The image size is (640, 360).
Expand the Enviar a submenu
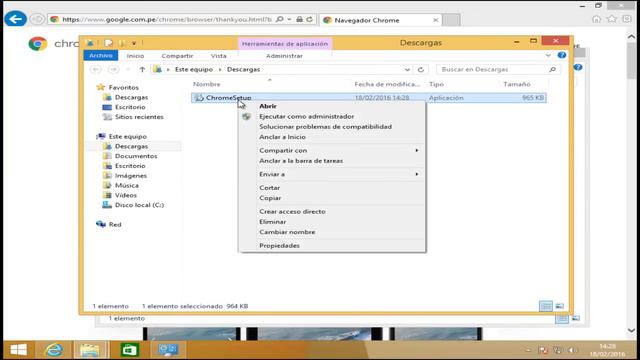click(x=331, y=174)
